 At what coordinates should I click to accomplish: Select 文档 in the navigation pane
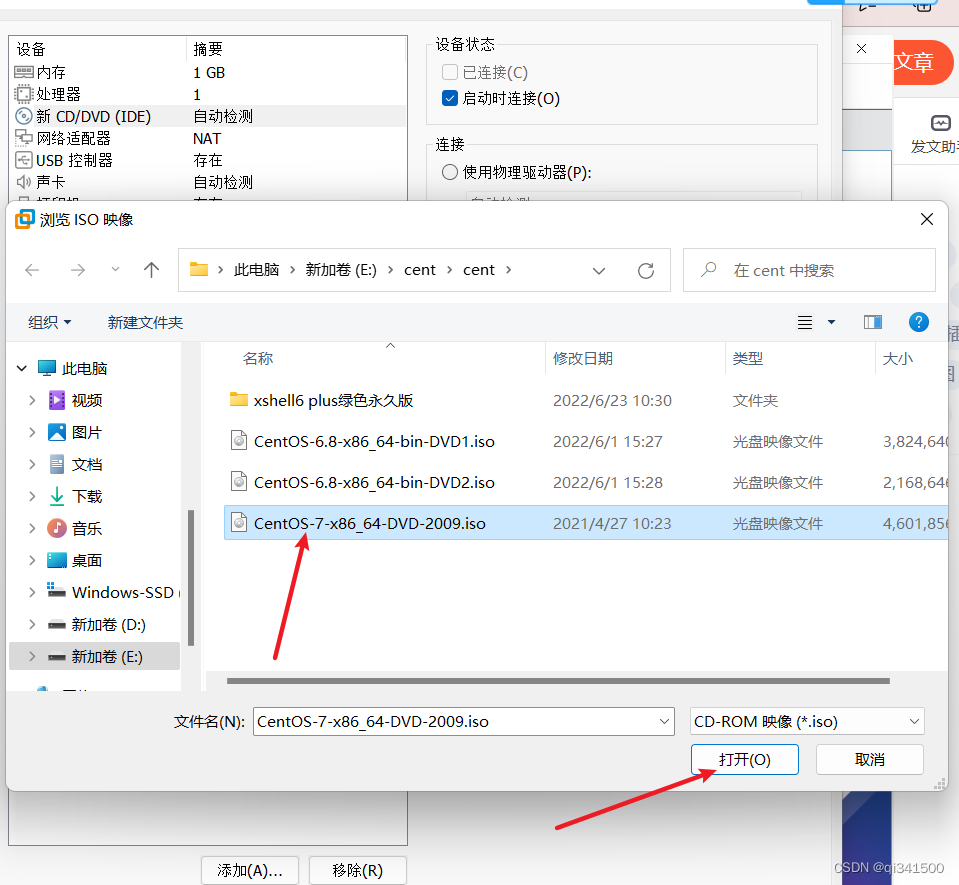[86, 464]
